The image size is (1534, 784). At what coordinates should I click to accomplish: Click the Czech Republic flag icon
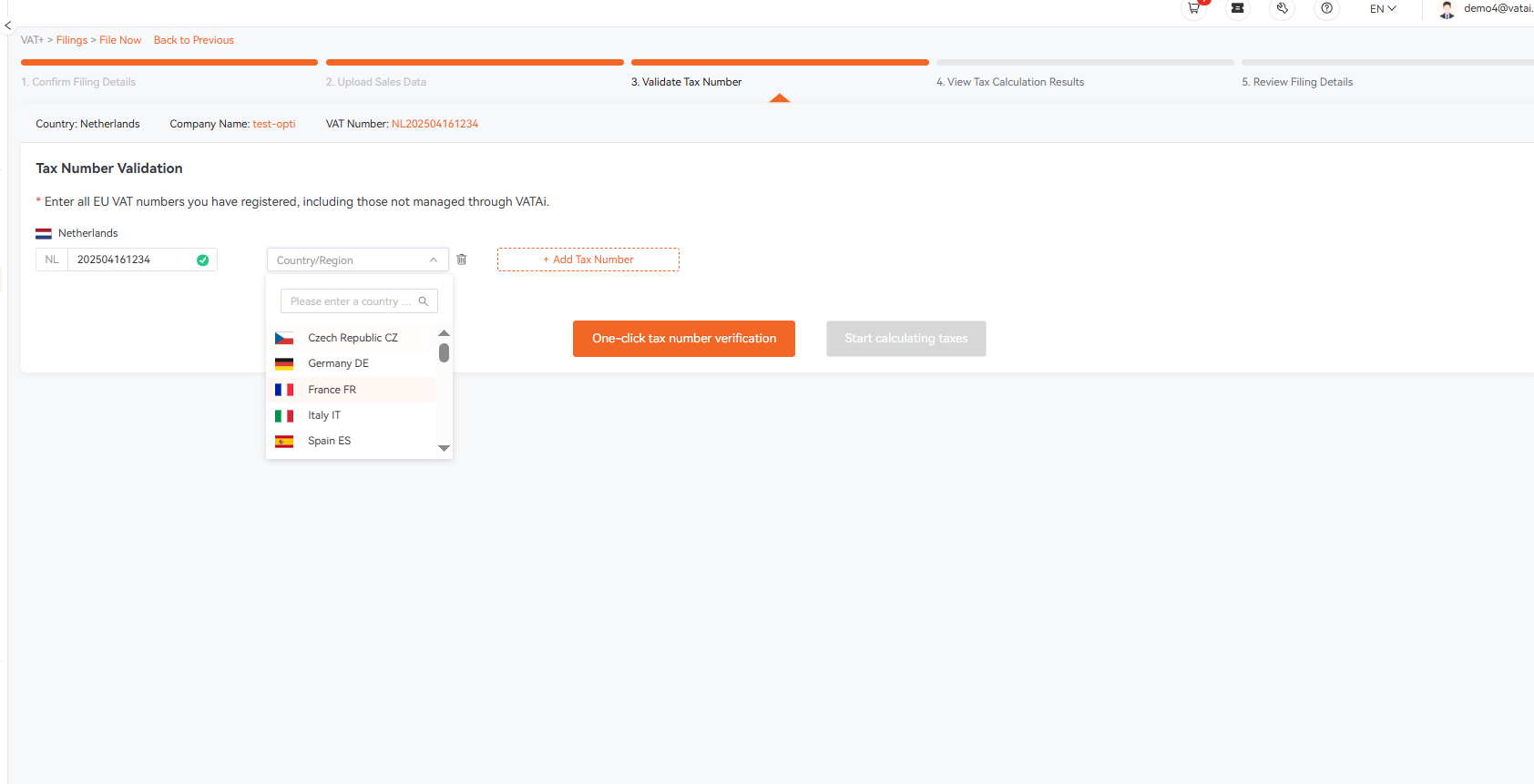click(x=284, y=339)
